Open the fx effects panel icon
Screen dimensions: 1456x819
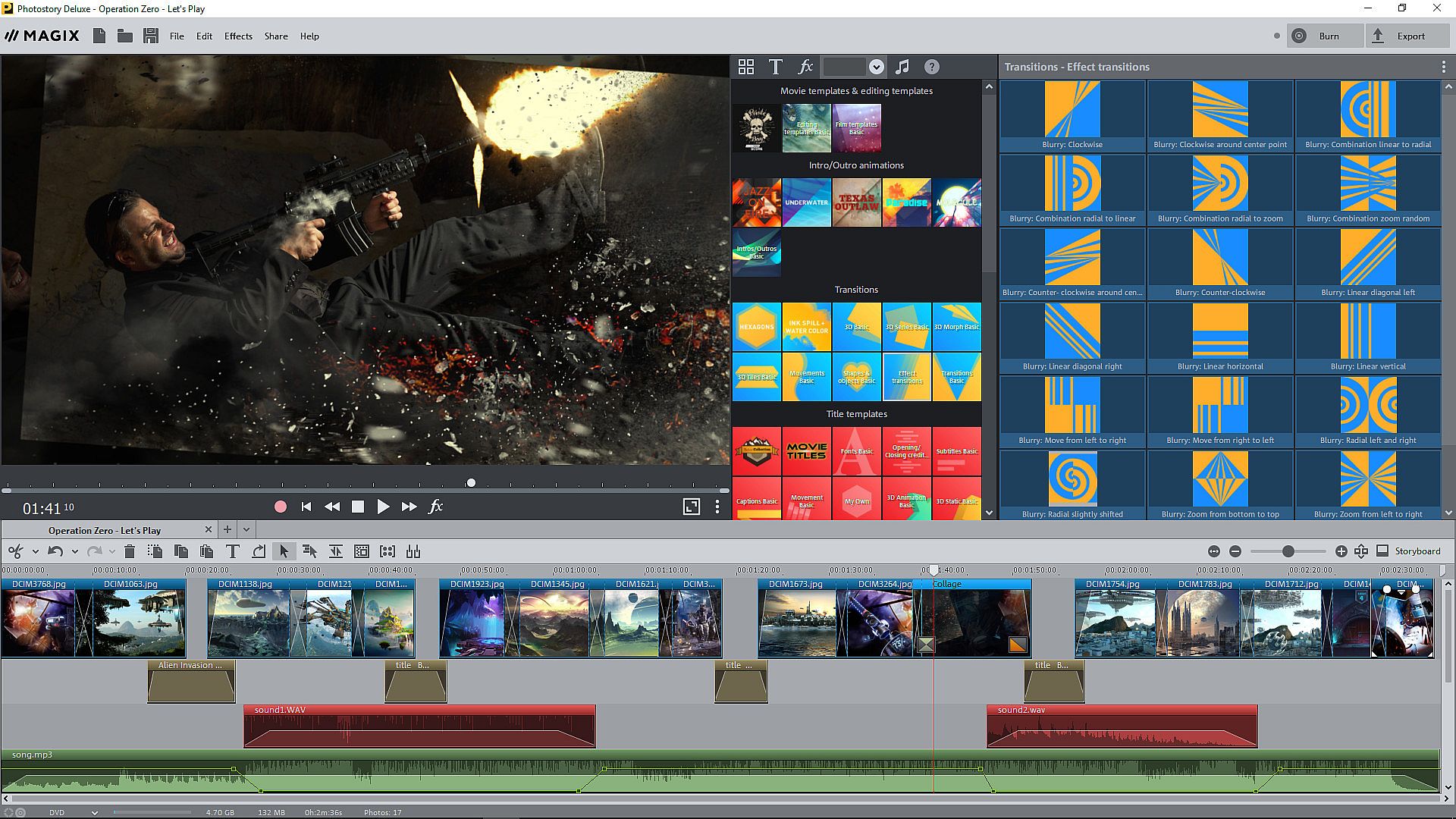805,67
